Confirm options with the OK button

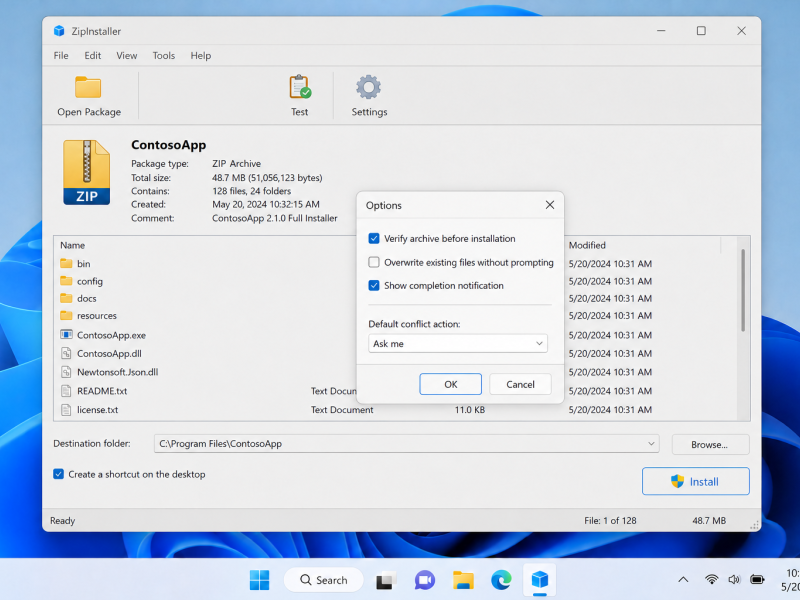click(x=451, y=384)
